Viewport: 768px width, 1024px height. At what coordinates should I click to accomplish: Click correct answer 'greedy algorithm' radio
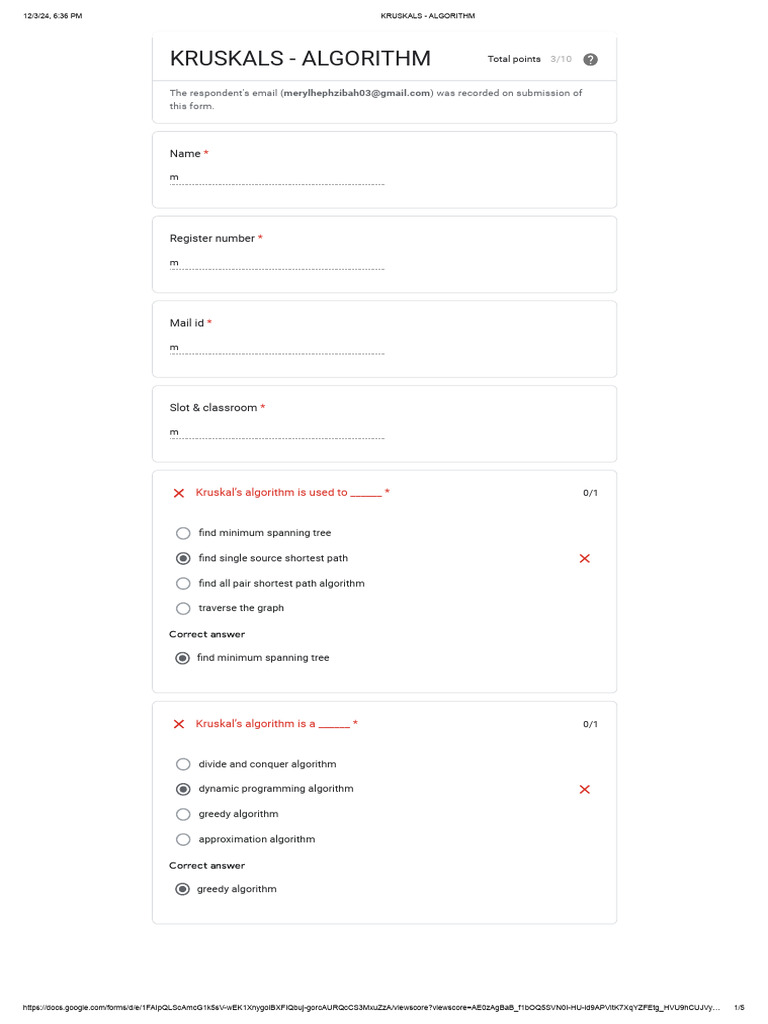182,889
